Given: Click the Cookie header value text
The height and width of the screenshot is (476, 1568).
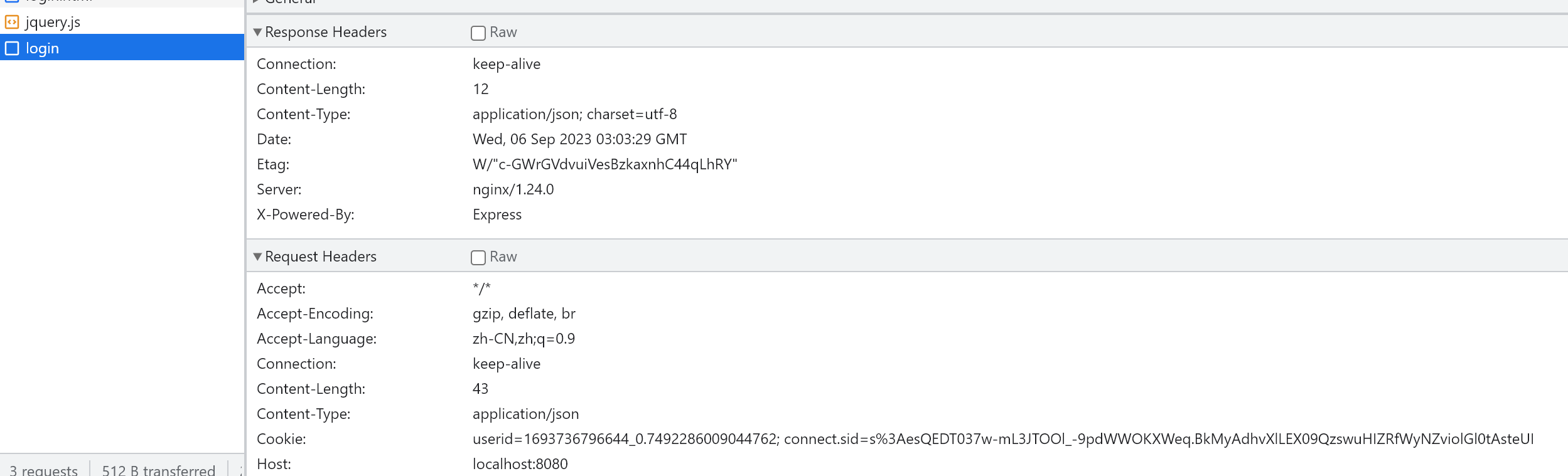Looking at the screenshot, I should (1002, 439).
